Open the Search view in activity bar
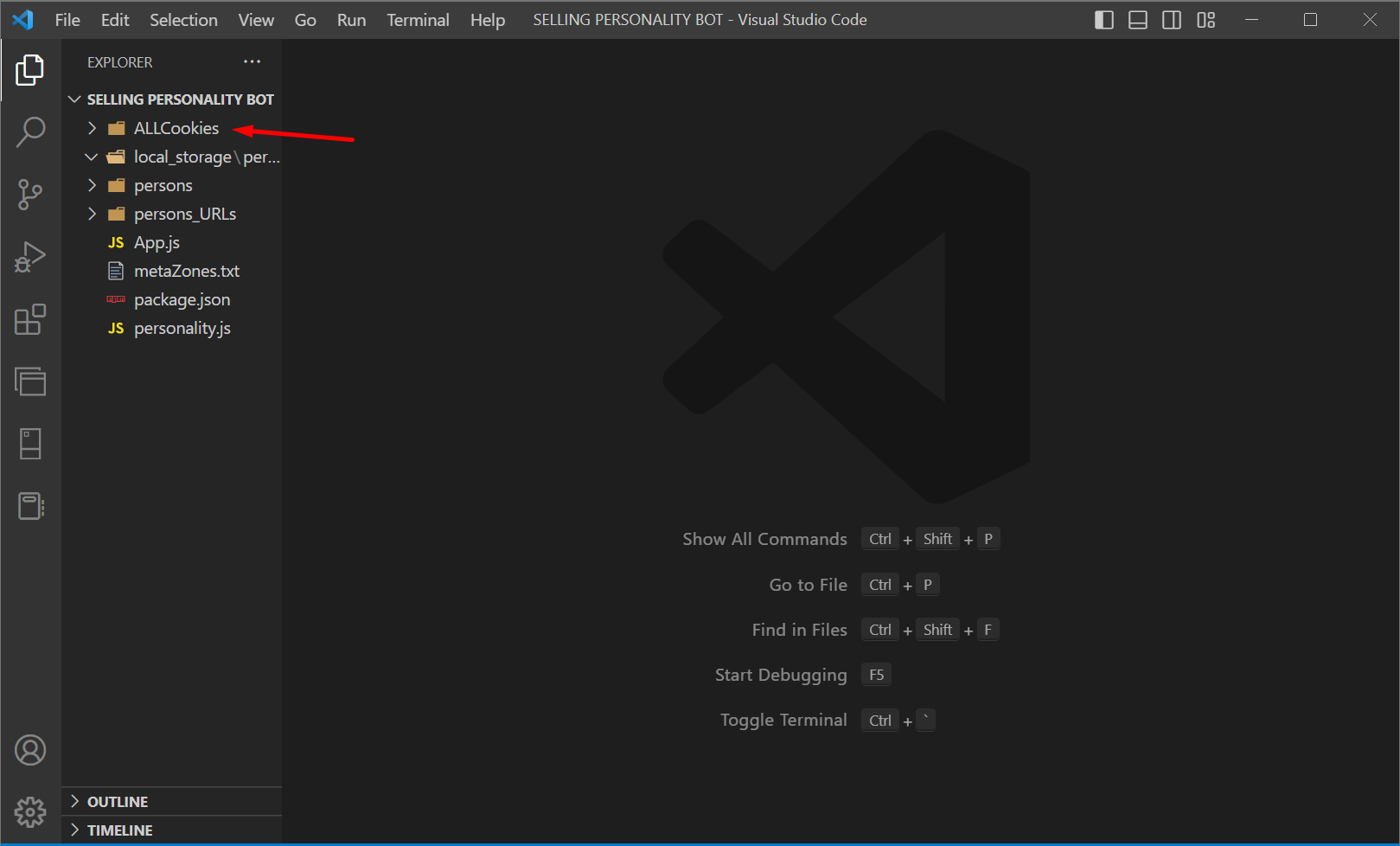Image resolution: width=1400 pixels, height=846 pixels. [x=30, y=132]
